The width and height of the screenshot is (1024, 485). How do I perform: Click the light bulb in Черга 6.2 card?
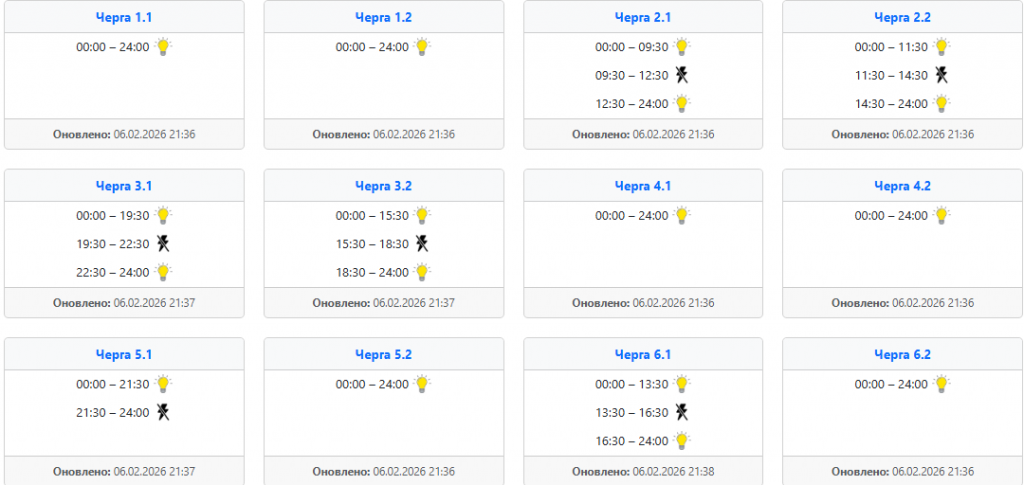[941, 383]
